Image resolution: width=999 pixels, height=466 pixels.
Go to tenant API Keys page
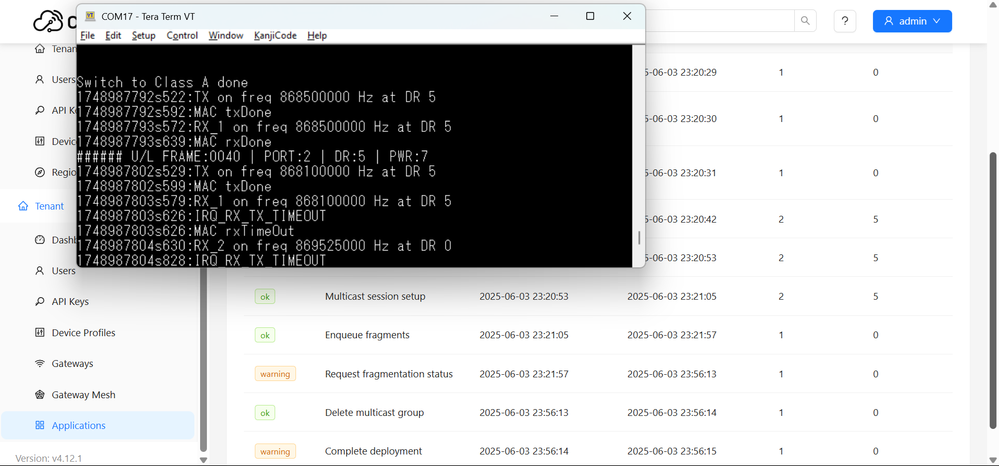point(69,302)
